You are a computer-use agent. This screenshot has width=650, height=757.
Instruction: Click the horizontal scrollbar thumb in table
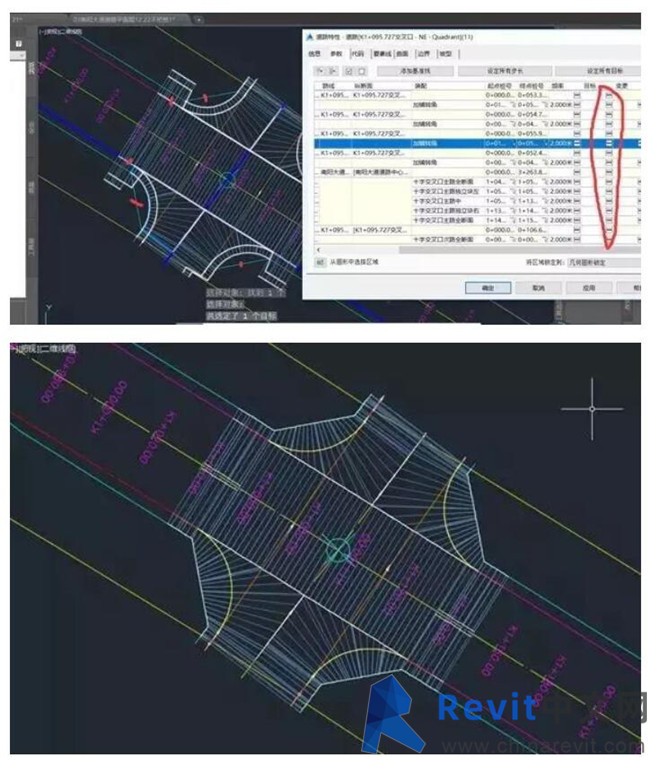point(519,250)
